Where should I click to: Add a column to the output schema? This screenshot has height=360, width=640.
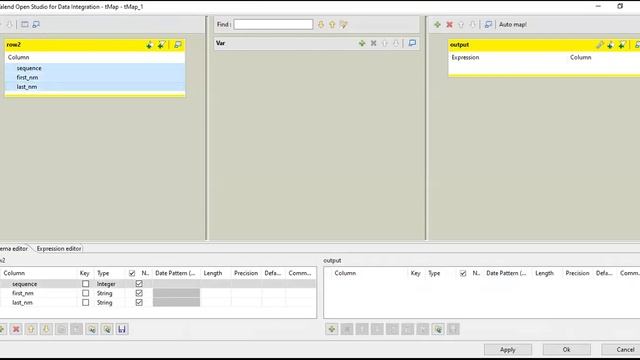click(x=331, y=329)
